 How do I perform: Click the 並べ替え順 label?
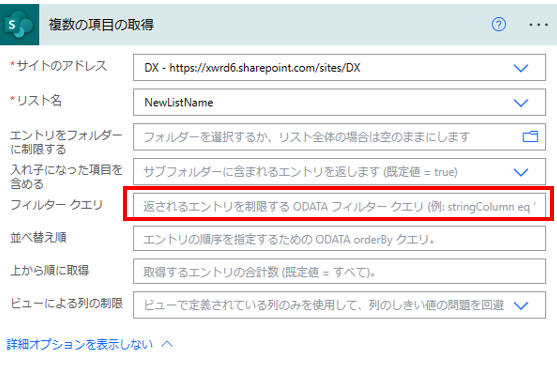coord(38,238)
